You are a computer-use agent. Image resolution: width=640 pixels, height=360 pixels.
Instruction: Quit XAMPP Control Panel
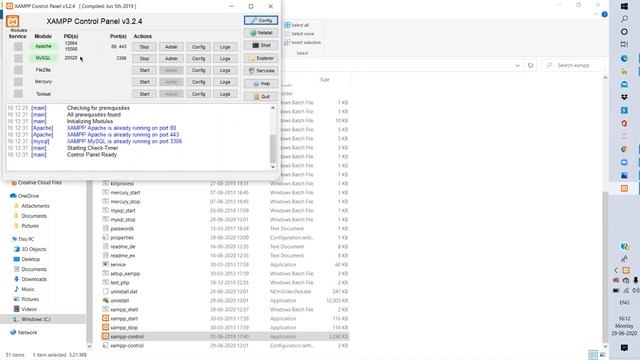tap(261, 96)
